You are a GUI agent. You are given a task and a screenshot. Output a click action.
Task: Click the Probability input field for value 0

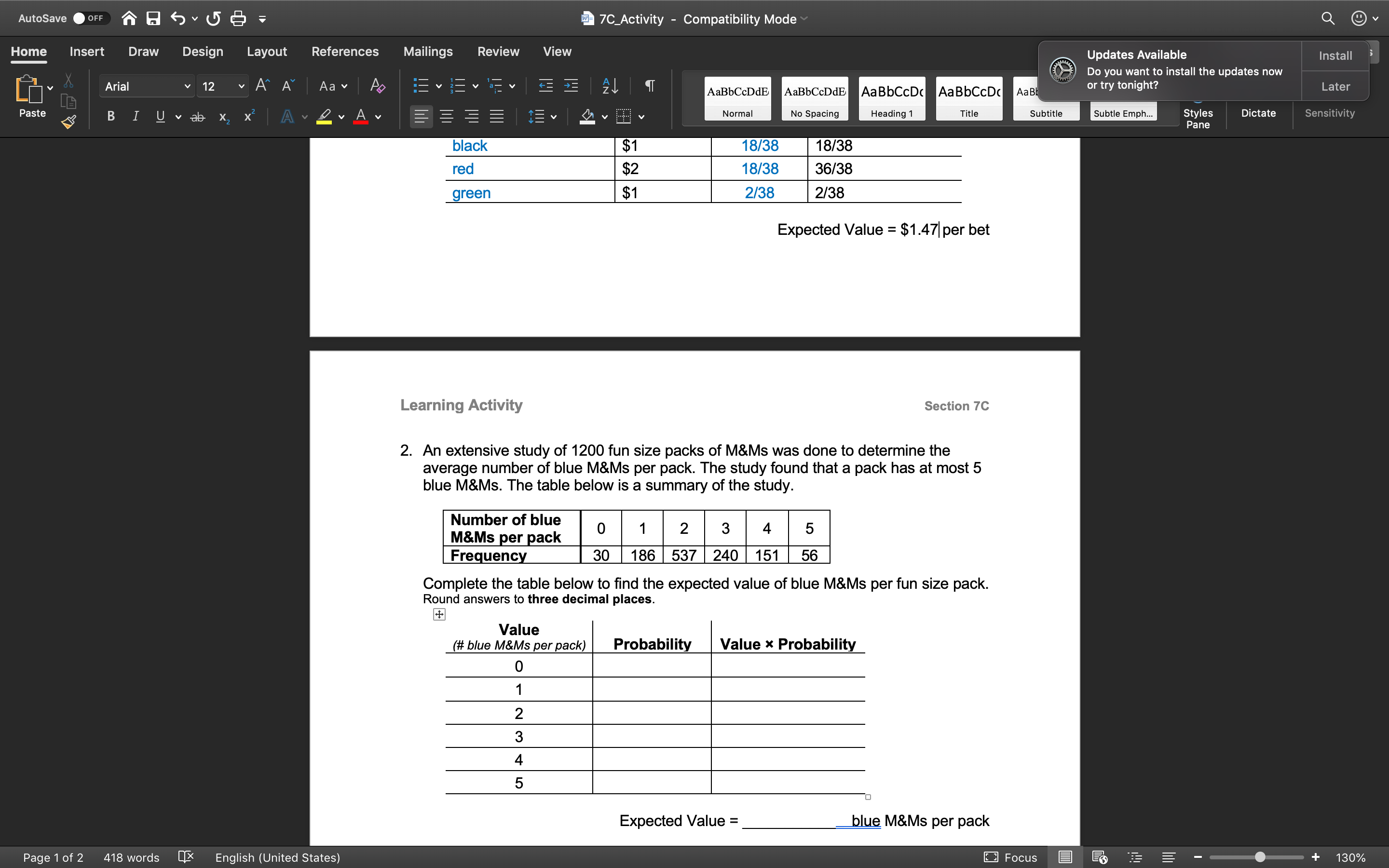click(652, 666)
